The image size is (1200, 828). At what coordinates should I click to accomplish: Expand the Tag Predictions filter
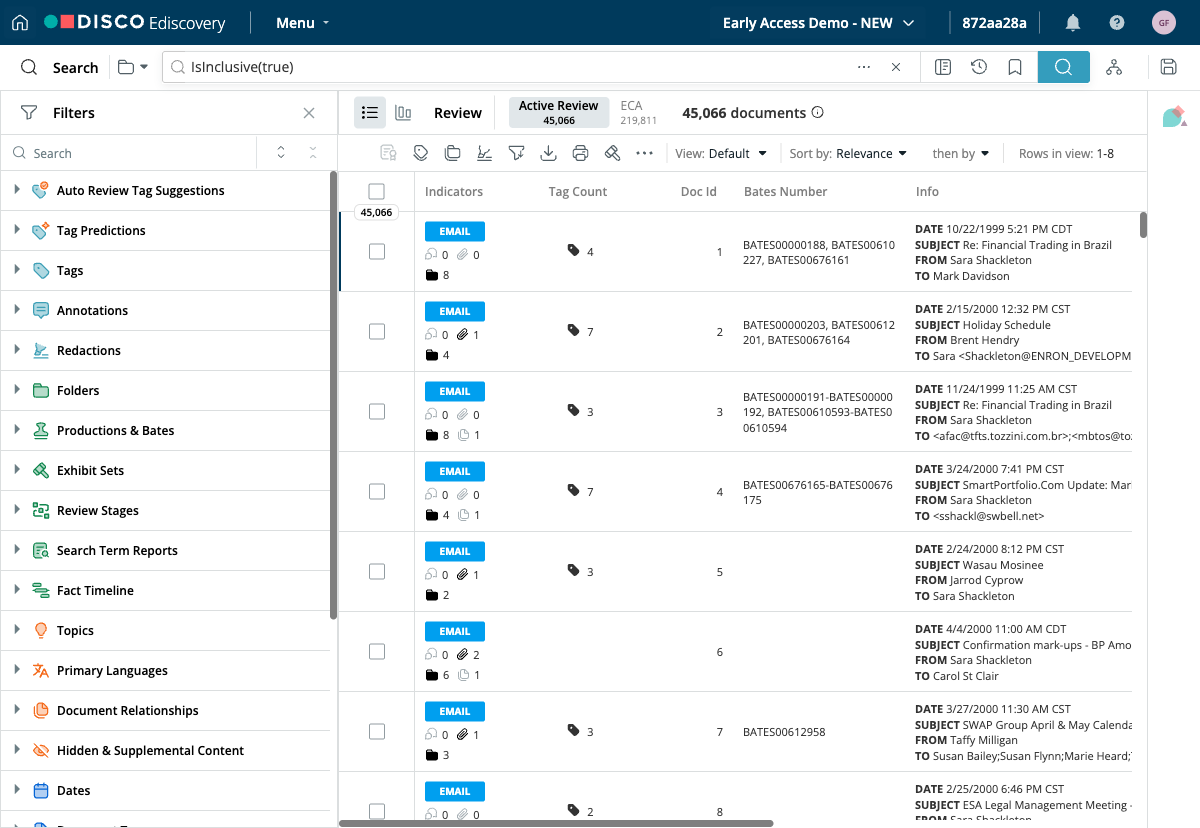tap(17, 230)
